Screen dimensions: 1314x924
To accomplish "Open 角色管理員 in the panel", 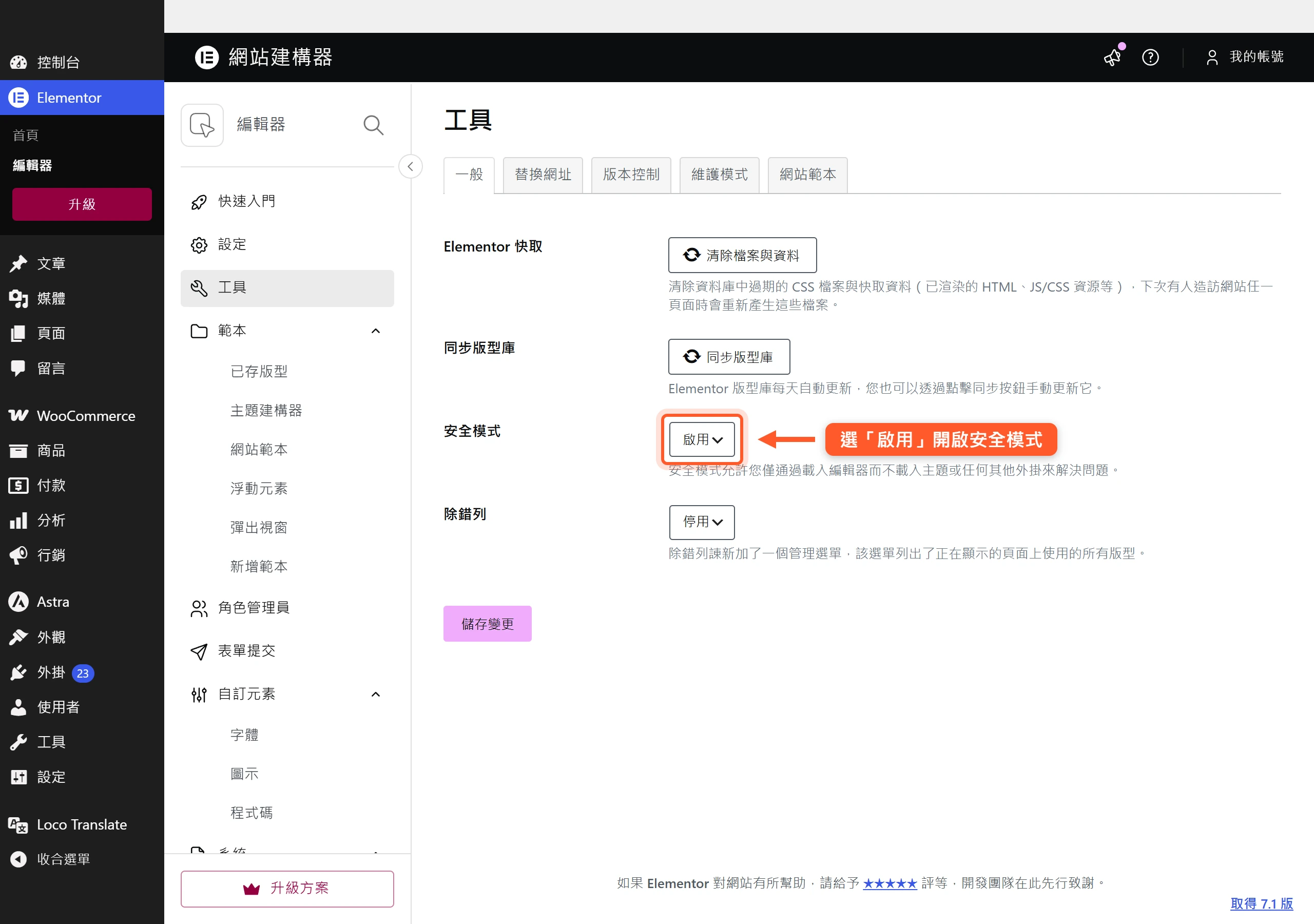I will 287,608.
